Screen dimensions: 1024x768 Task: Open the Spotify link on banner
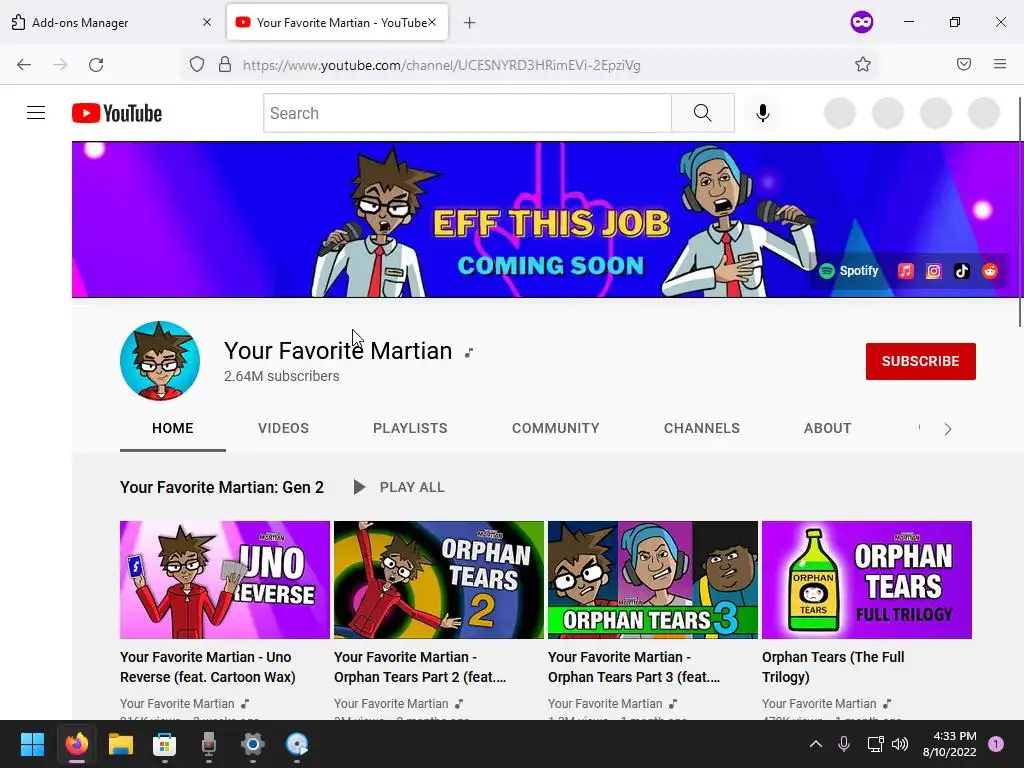click(849, 271)
